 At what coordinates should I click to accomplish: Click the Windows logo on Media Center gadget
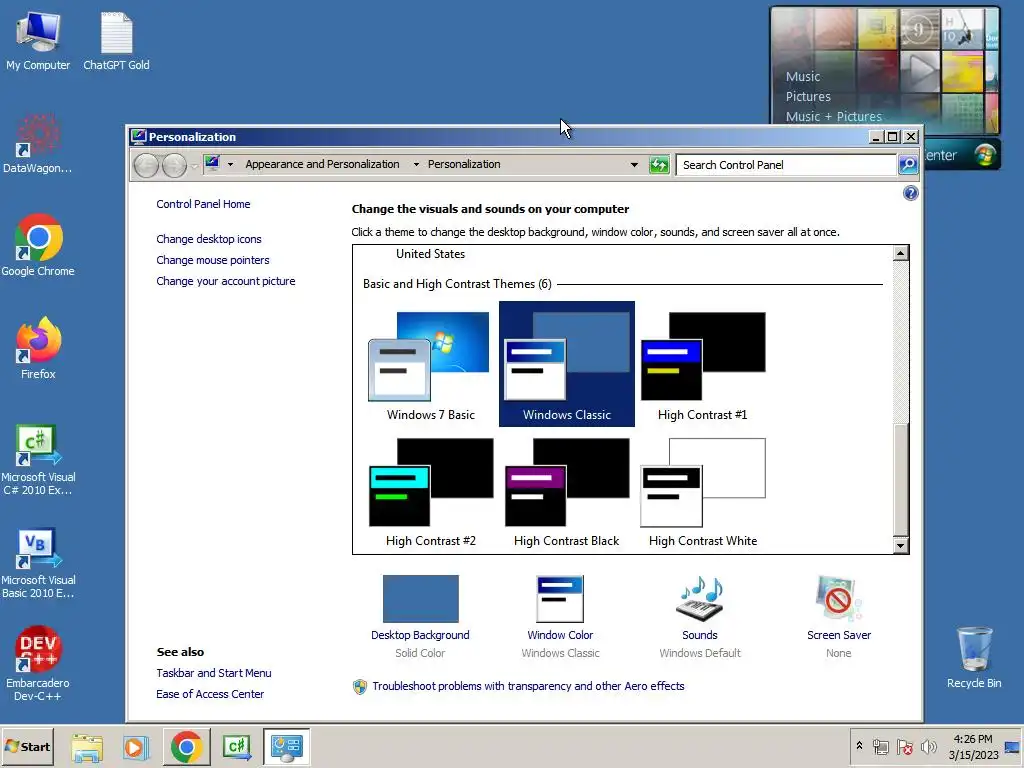click(x=985, y=155)
